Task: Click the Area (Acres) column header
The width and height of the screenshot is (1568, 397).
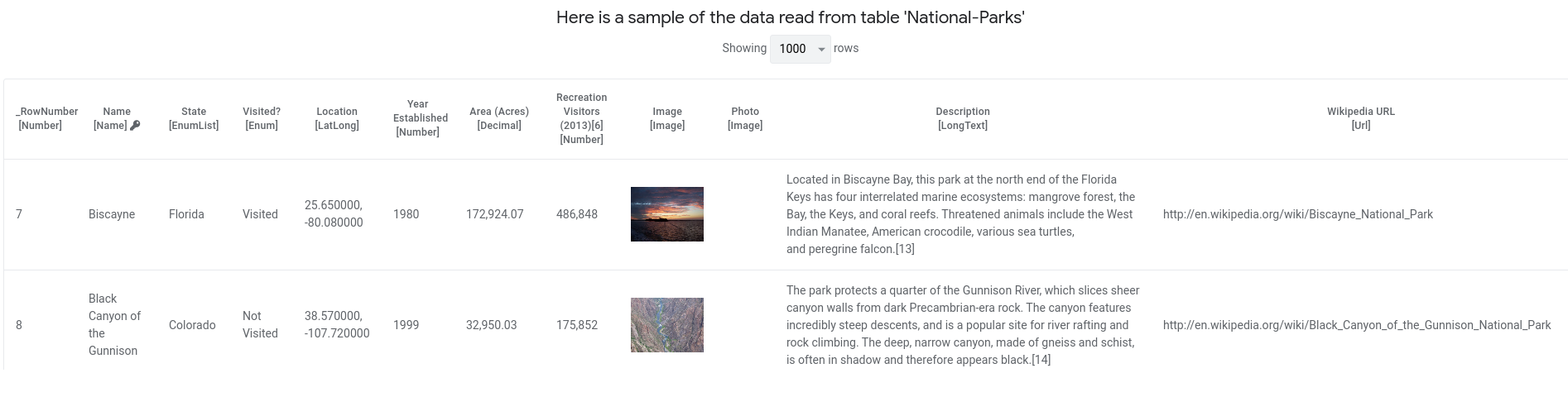Action: coord(499,118)
